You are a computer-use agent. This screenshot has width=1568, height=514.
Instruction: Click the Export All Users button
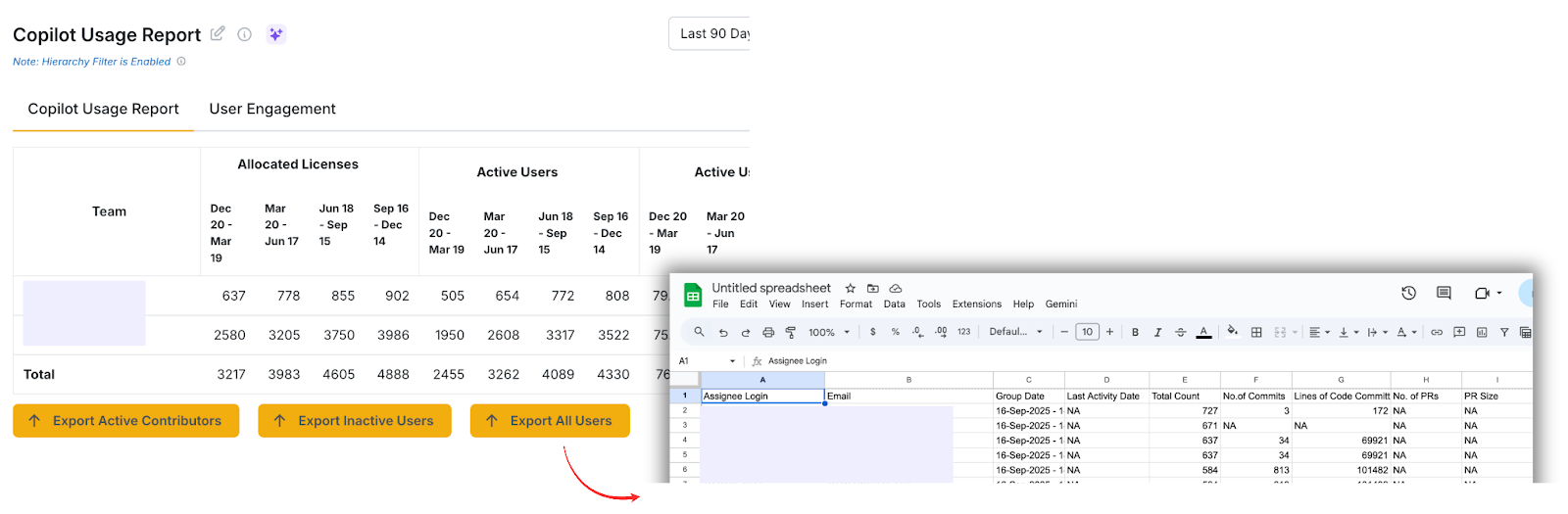[550, 421]
